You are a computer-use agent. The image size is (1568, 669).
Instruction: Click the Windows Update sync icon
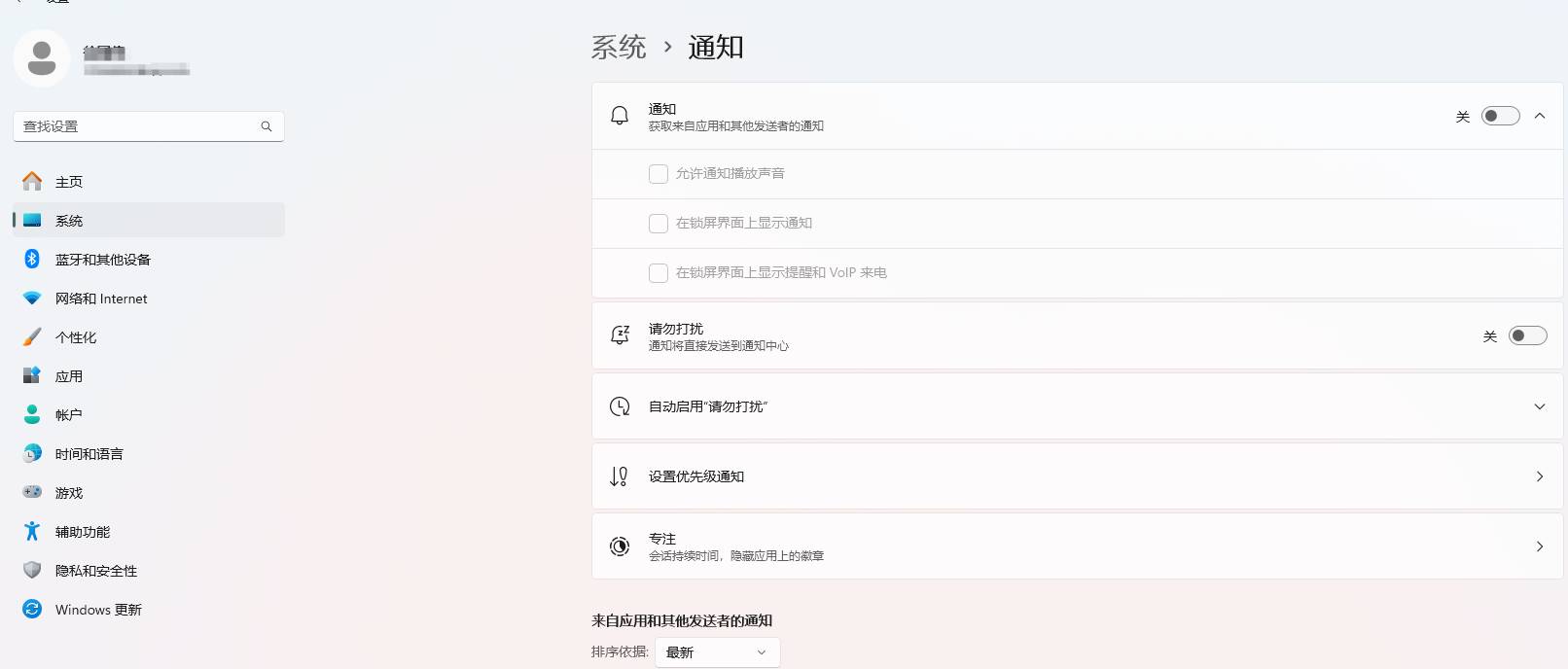(32, 609)
